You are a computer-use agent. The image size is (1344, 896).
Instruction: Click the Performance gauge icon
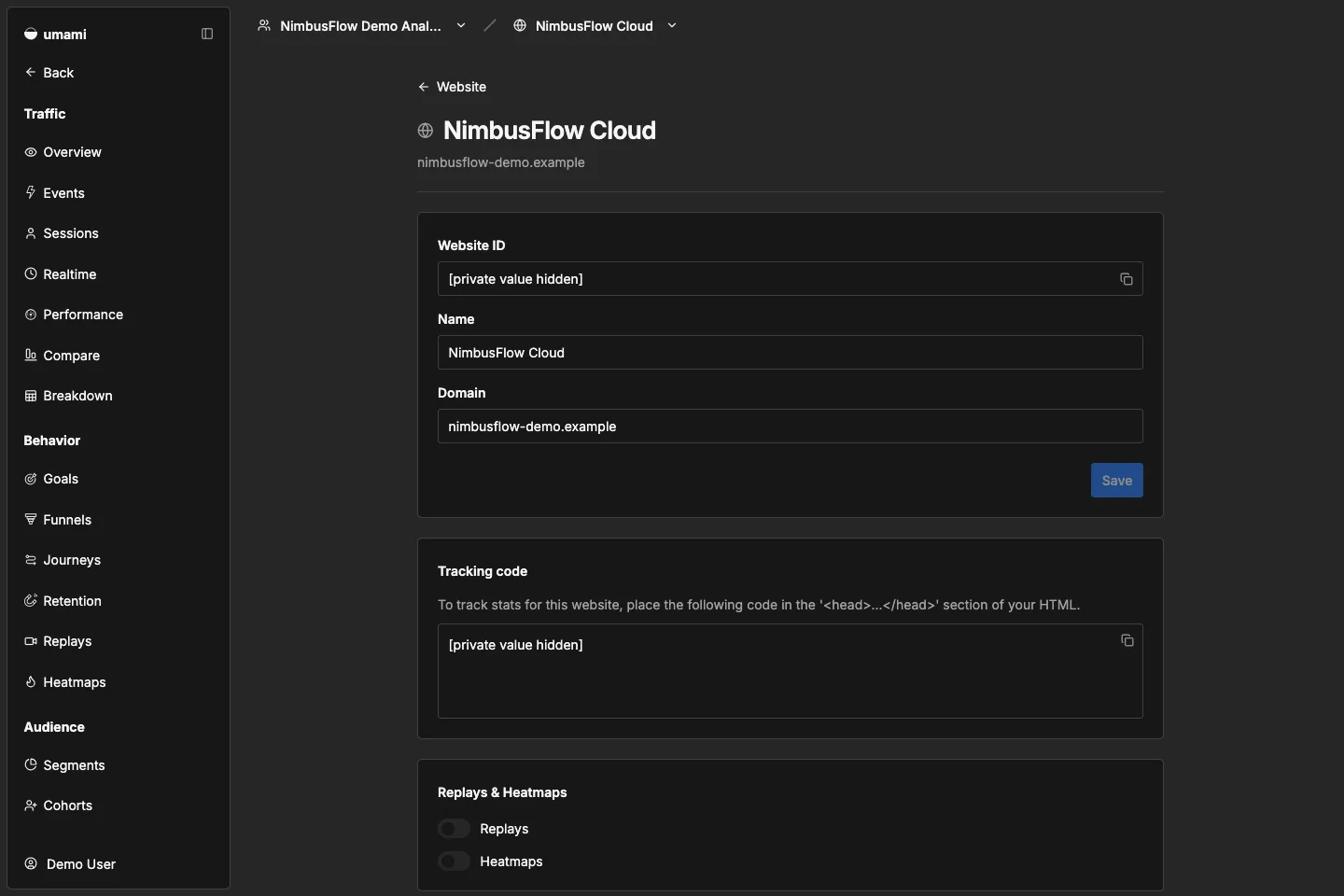pyautogui.click(x=31, y=315)
